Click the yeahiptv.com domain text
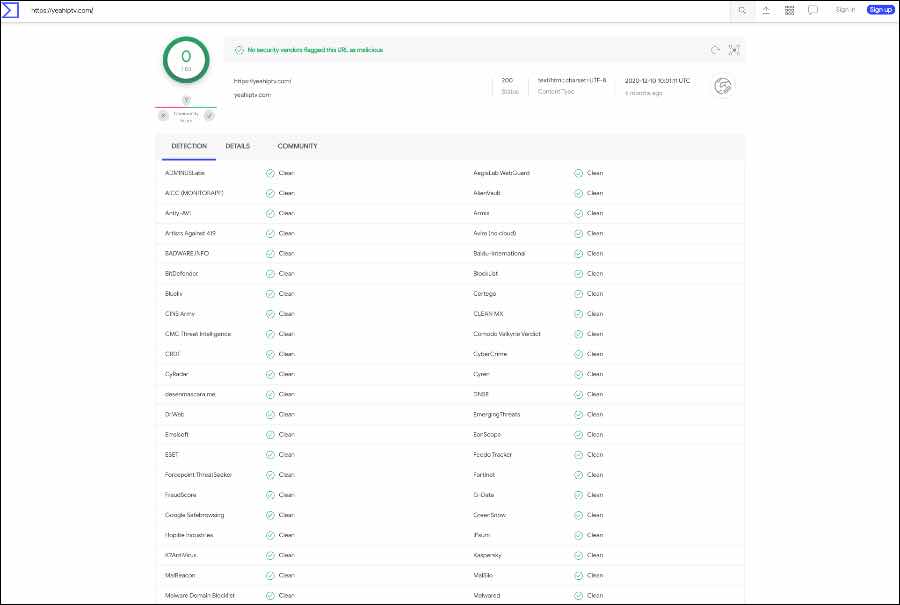This screenshot has height=605, width=900. (252, 95)
